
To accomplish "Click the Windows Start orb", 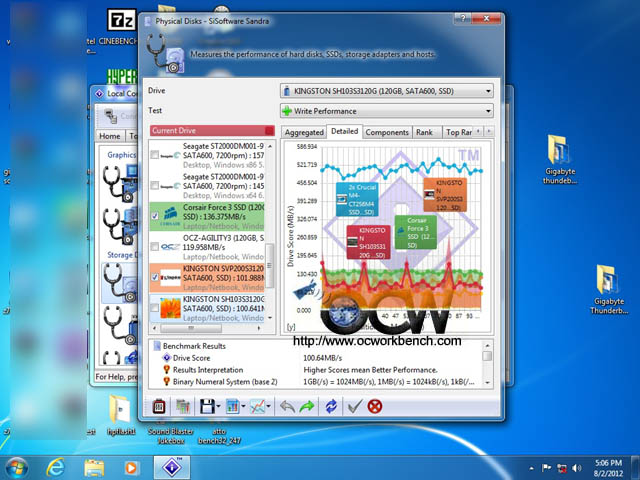I will 17,468.
